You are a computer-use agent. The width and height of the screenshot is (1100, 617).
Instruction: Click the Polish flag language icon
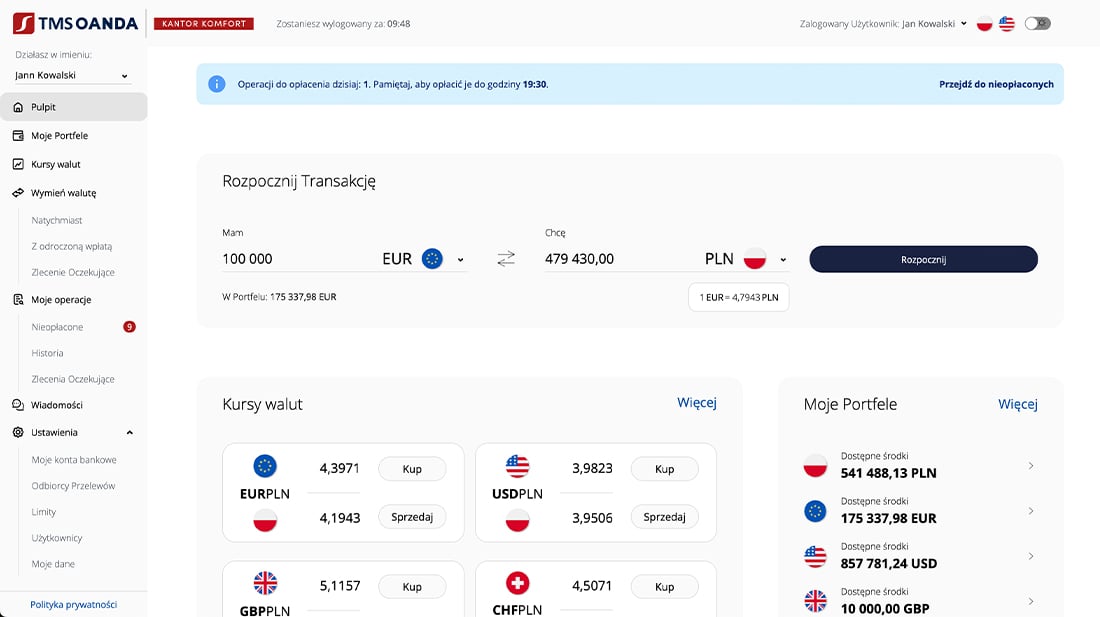coord(984,23)
